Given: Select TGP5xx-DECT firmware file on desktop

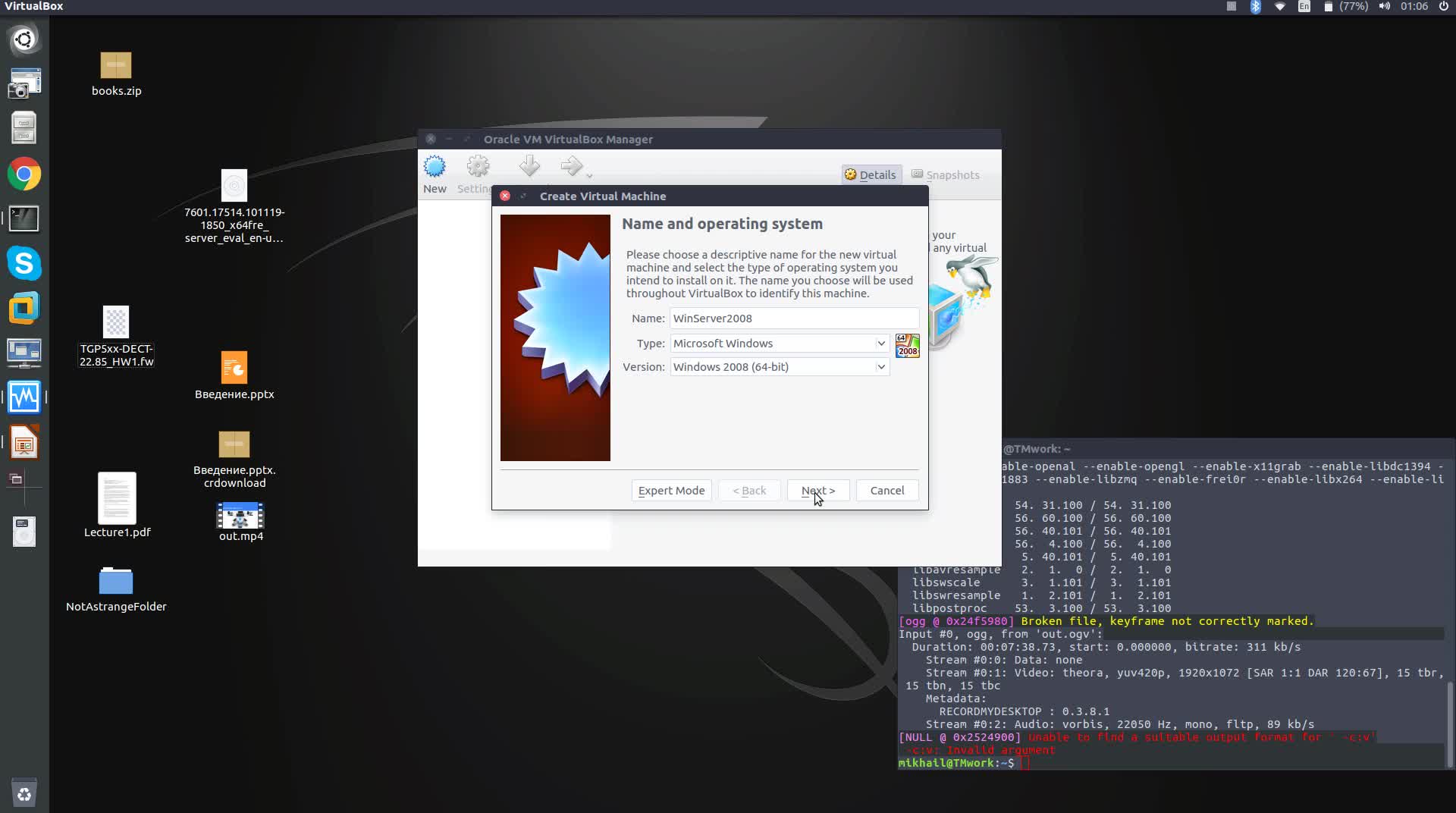Looking at the screenshot, I should (x=116, y=337).
